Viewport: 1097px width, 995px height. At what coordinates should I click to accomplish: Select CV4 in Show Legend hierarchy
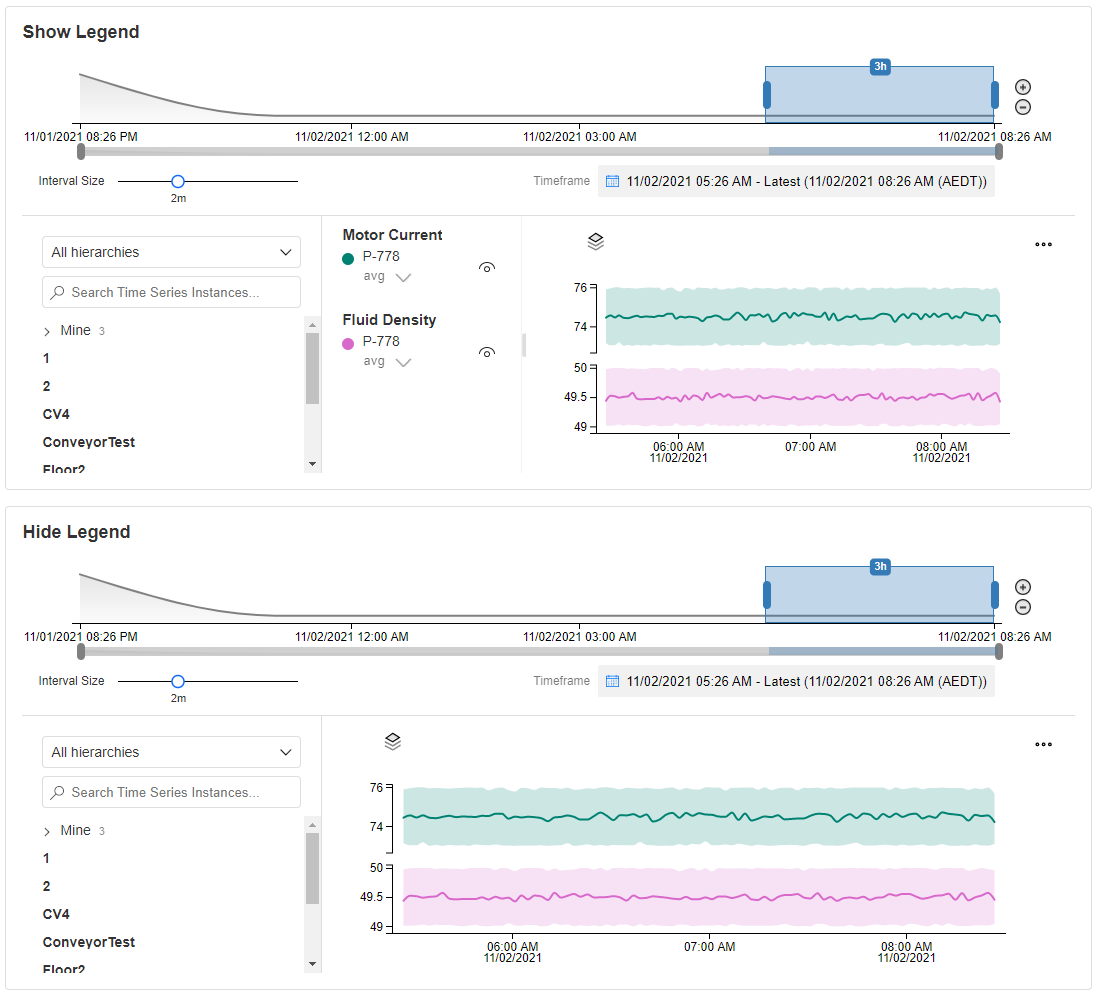56,414
